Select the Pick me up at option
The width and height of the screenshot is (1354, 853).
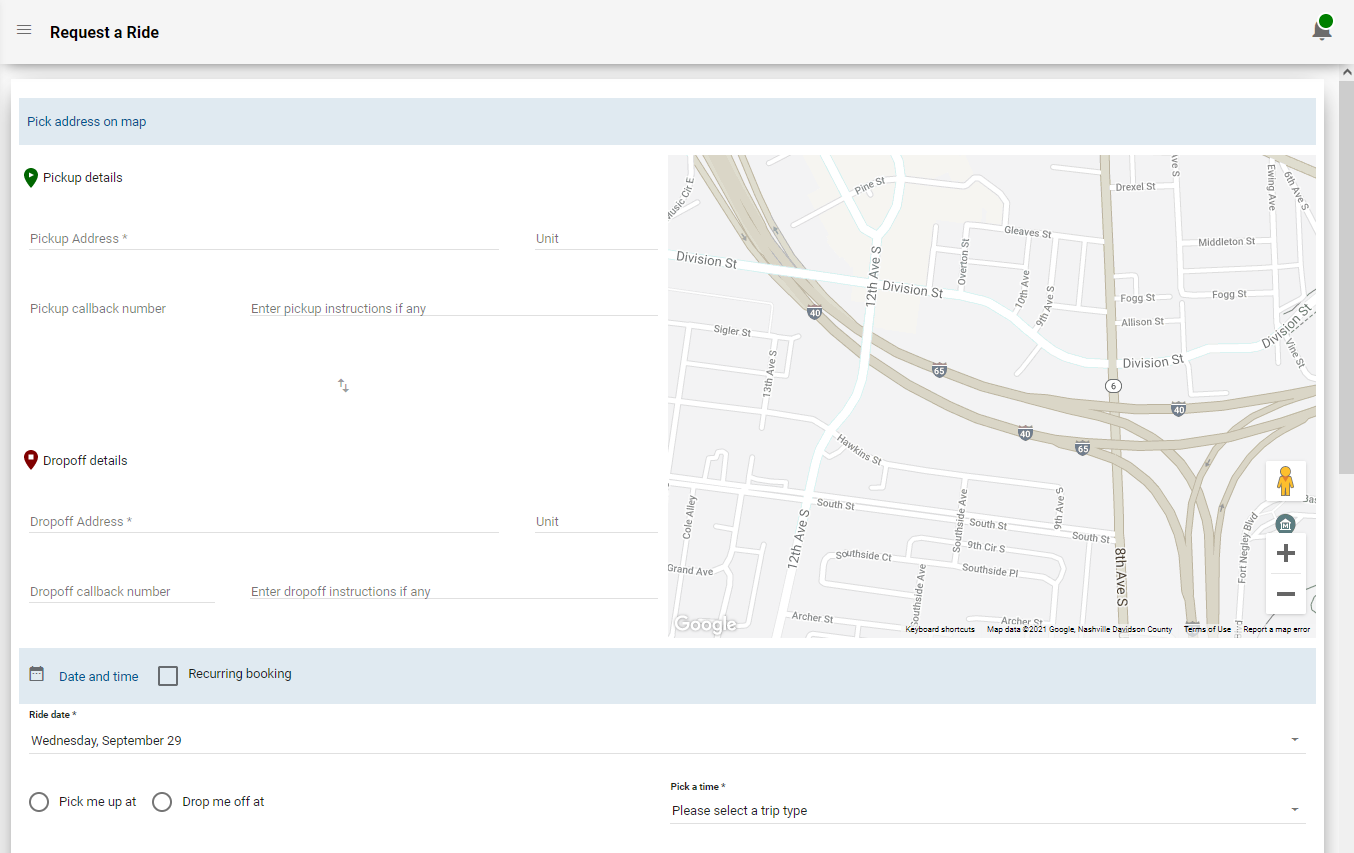(38, 801)
